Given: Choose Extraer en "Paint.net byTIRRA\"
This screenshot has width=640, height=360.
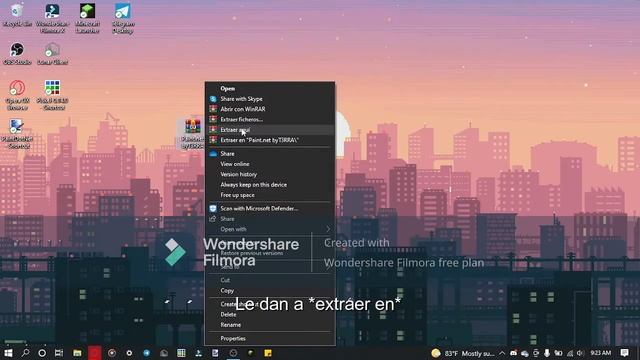Looking at the screenshot, I should (x=270, y=140).
